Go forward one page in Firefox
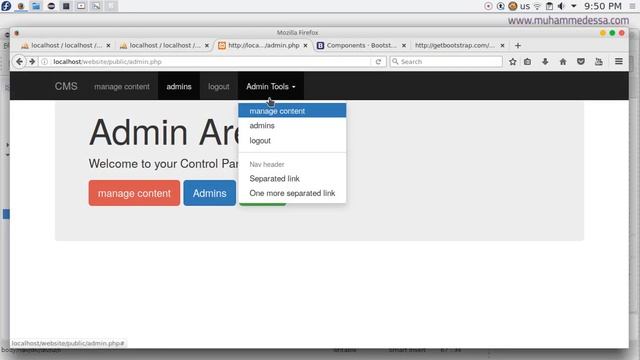This screenshot has width=640, height=360. [x=32, y=62]
